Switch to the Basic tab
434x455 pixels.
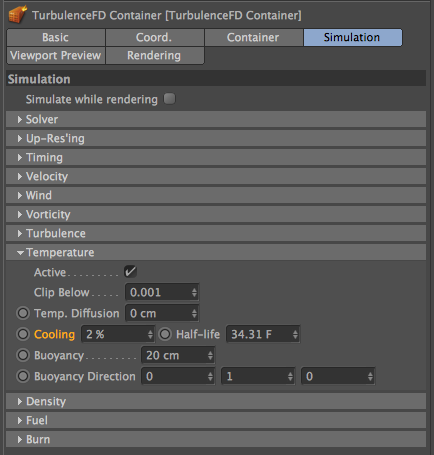click(x=56, y=37)
